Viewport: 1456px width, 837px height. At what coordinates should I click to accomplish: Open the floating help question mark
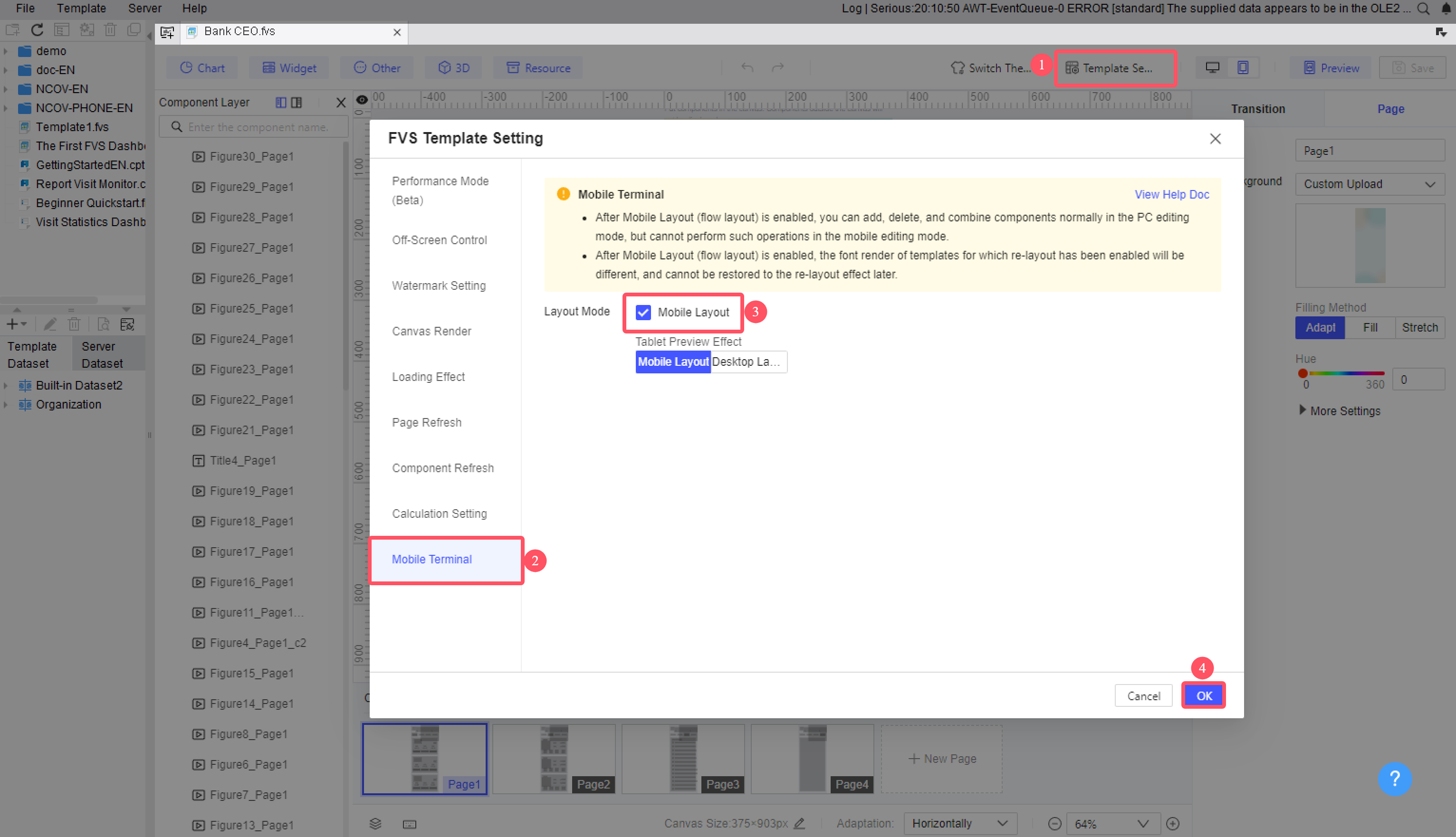1395,779
